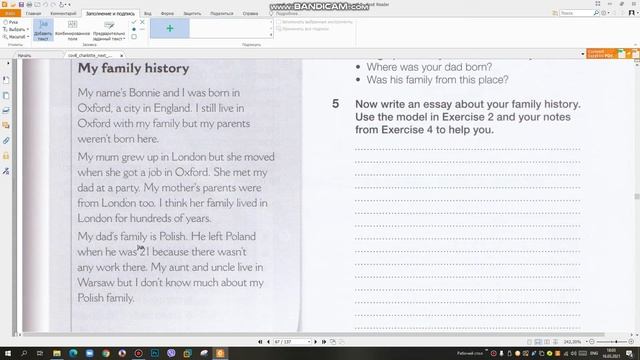The image size is (640, 360).
Task: Go to the first page button
Action: [260, 342]
